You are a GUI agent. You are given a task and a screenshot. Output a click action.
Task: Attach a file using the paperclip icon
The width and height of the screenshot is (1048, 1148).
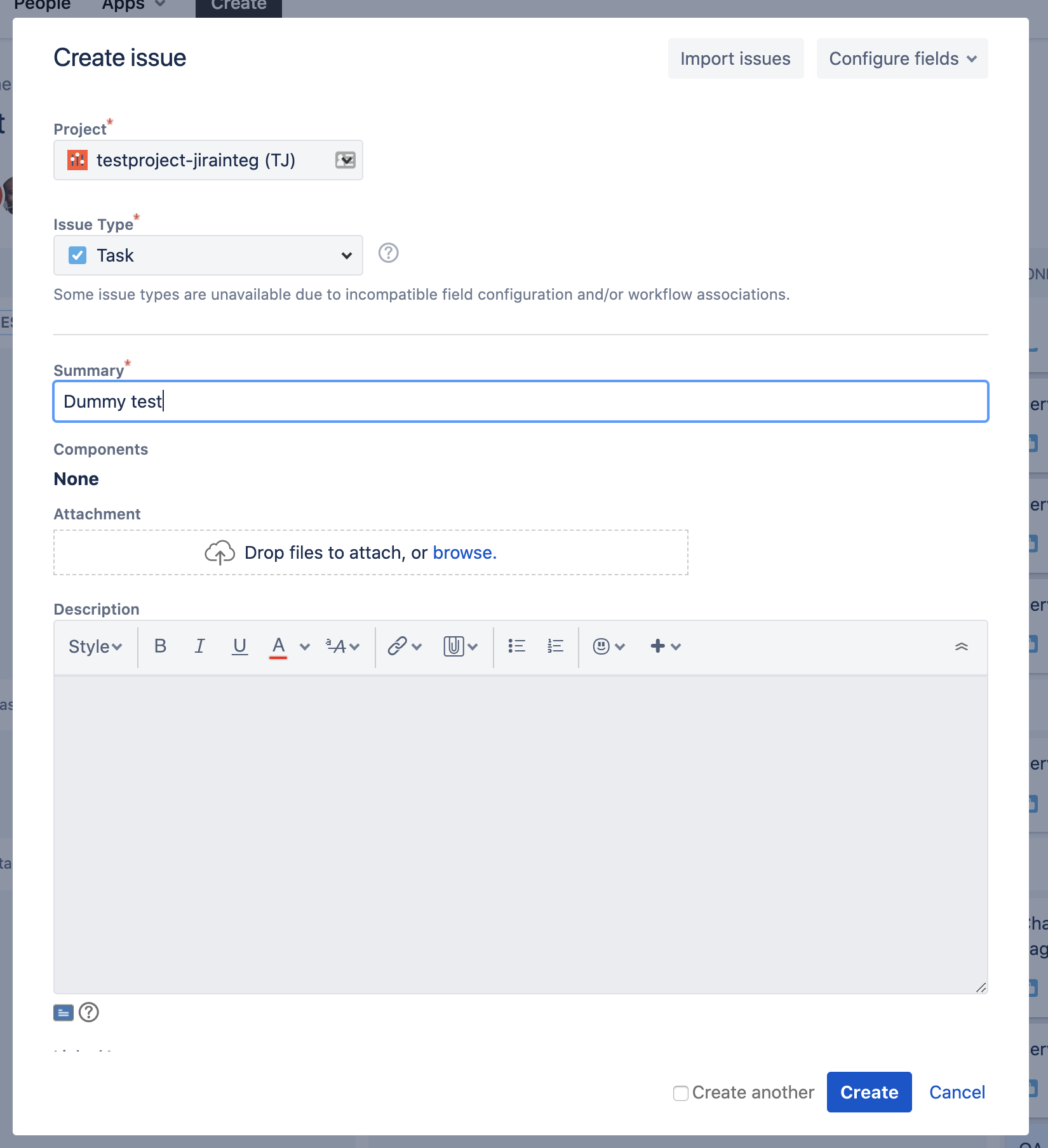pyautogui.click(x=454, y=646)
